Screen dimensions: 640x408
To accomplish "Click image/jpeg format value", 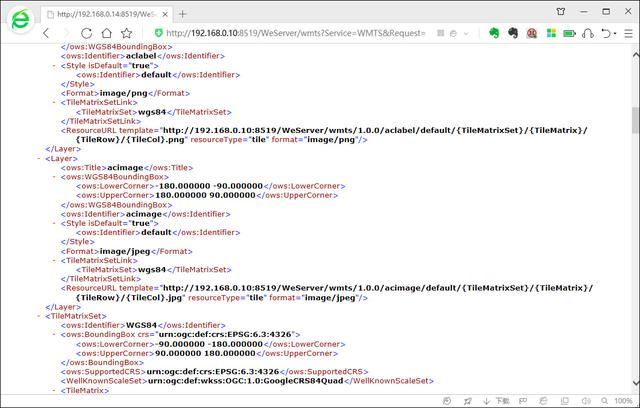I will [x=125, y=251].
